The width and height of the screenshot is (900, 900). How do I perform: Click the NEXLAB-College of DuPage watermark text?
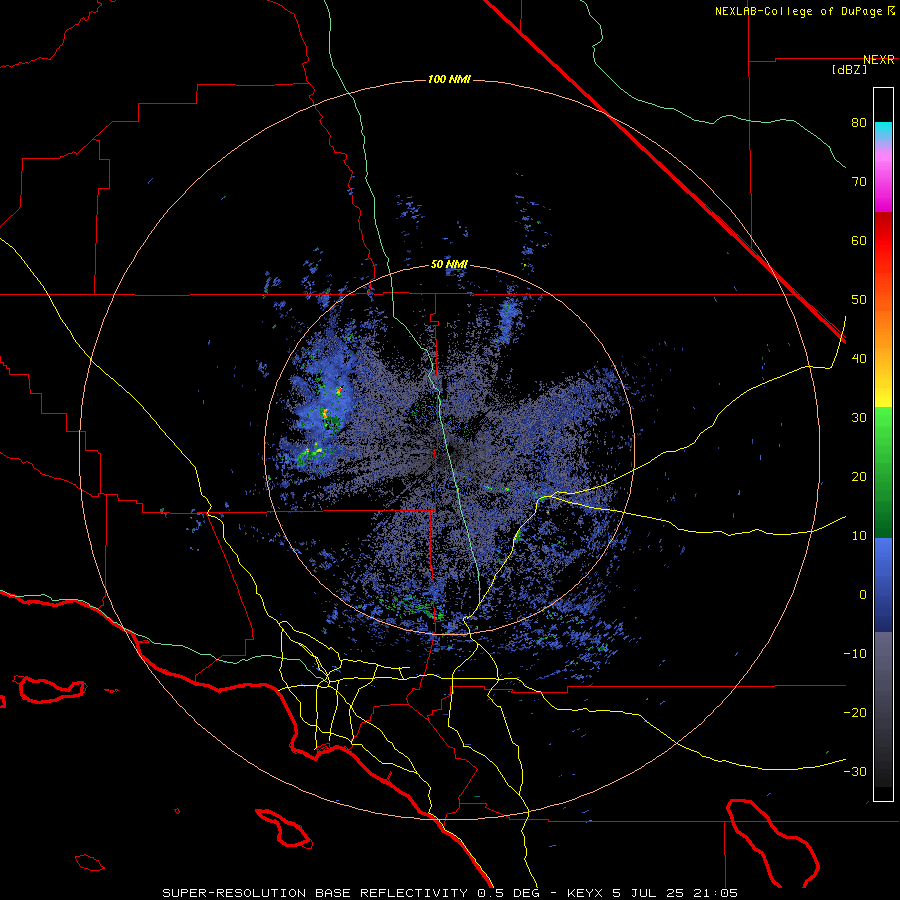pos(804,11)
